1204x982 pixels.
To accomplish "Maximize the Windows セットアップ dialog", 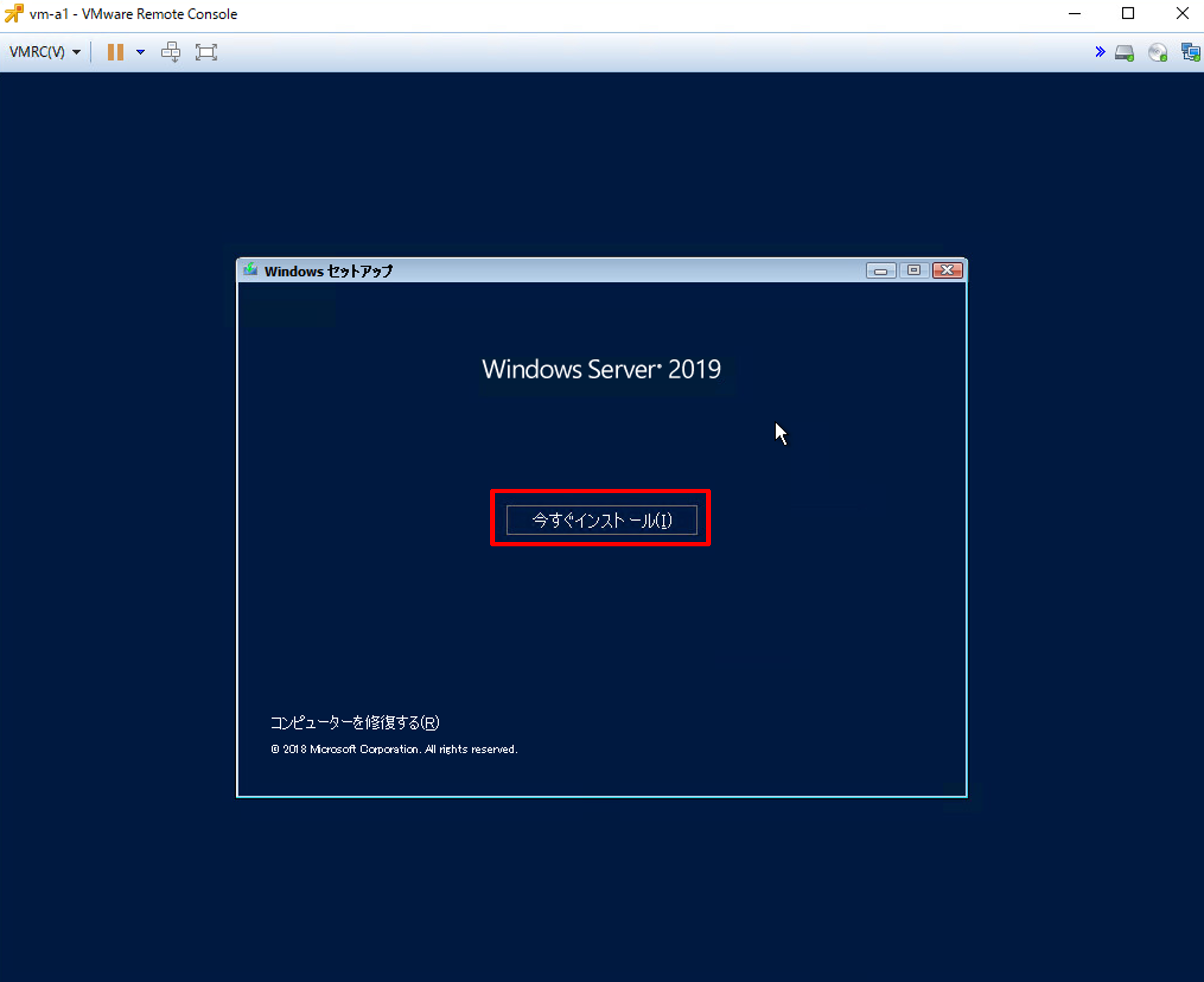I will click(914, 270).
